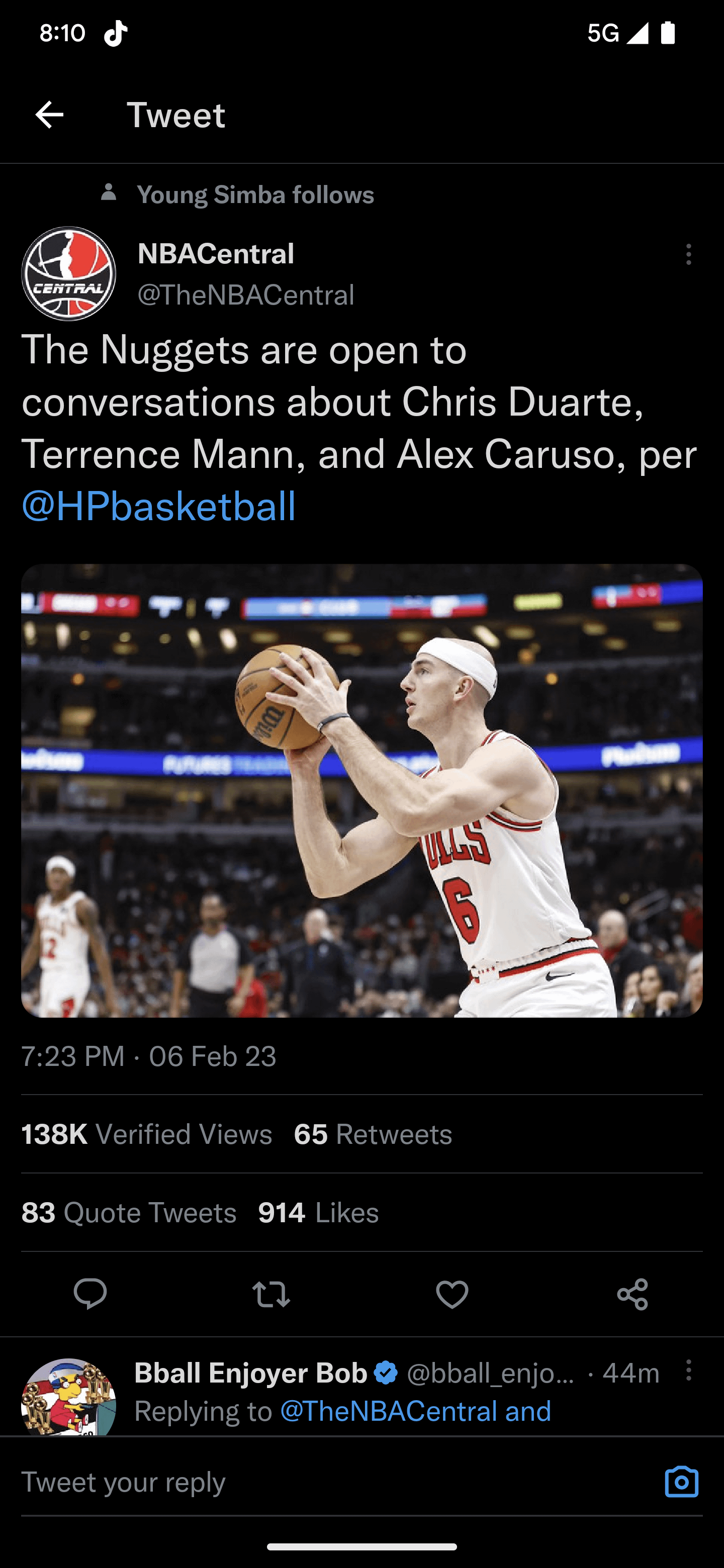Open reply options three-dot menu
Screen dimensions: 724x1568
point(689,1371)
